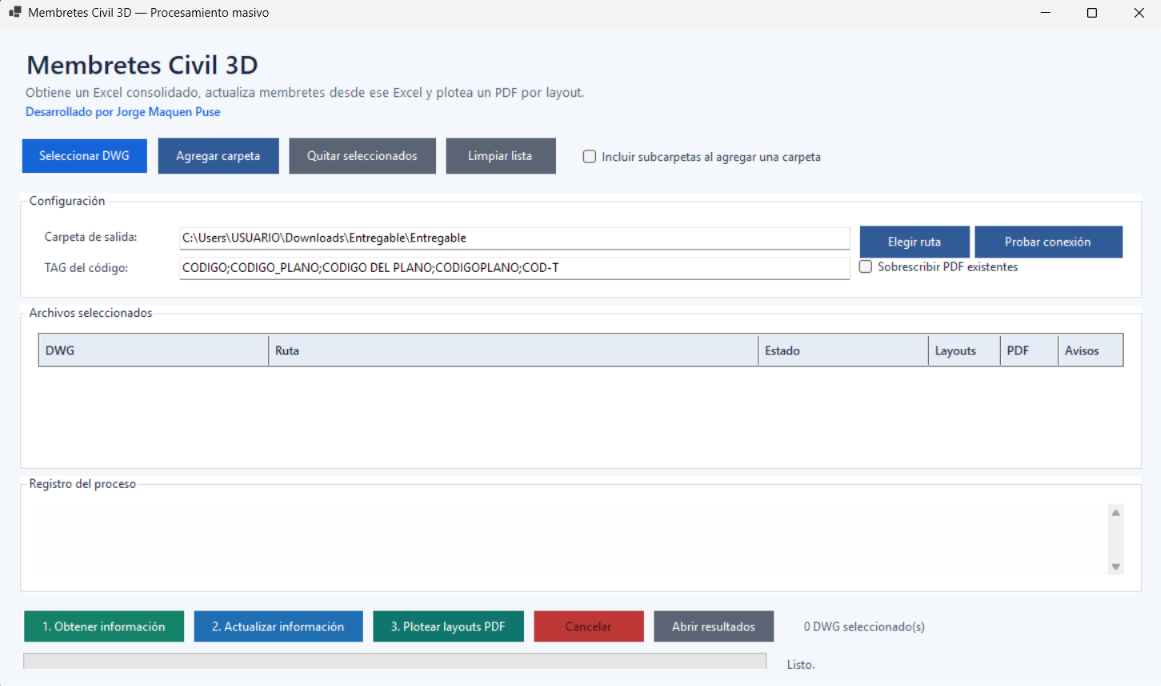Minimize the Membretes Civil 3D window
The image size is (1161, 686).
coord(1045,13)
